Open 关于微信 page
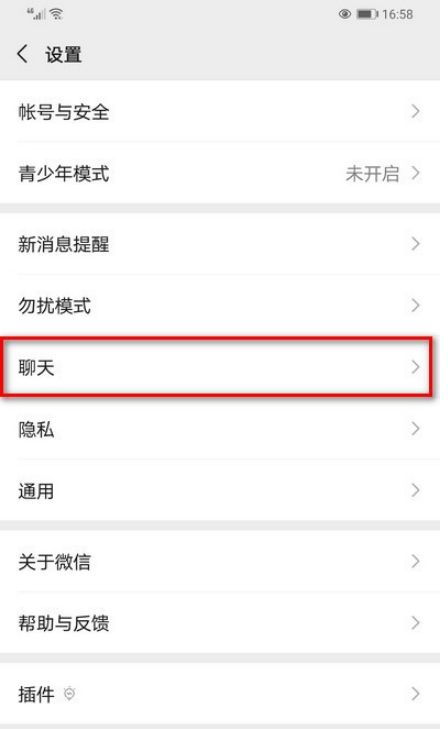The image size is (448, 729). point(220,561)
